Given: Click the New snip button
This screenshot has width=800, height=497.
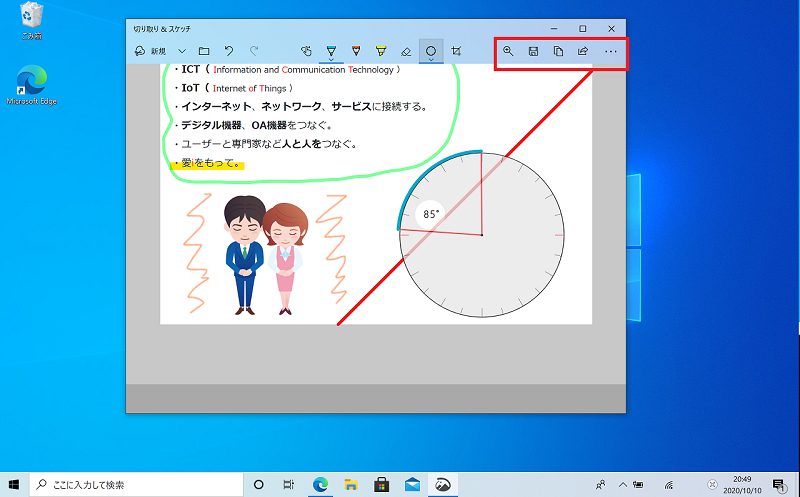Looking at the screenshot, I should 151,51.
